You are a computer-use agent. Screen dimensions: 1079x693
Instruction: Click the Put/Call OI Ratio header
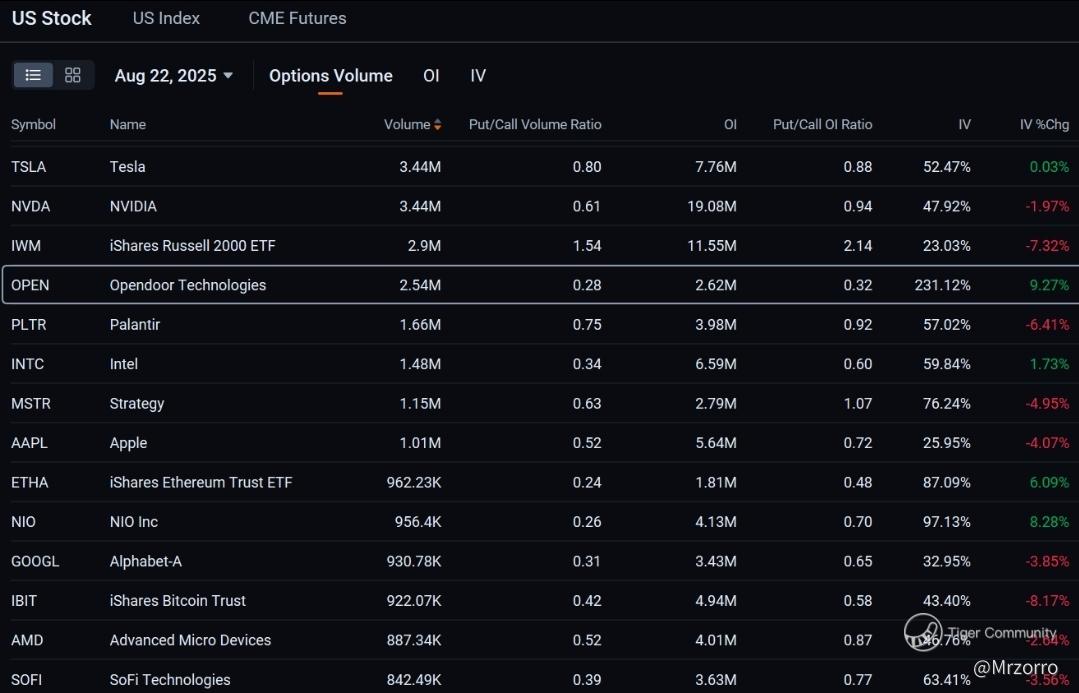(x=822, y=125)
